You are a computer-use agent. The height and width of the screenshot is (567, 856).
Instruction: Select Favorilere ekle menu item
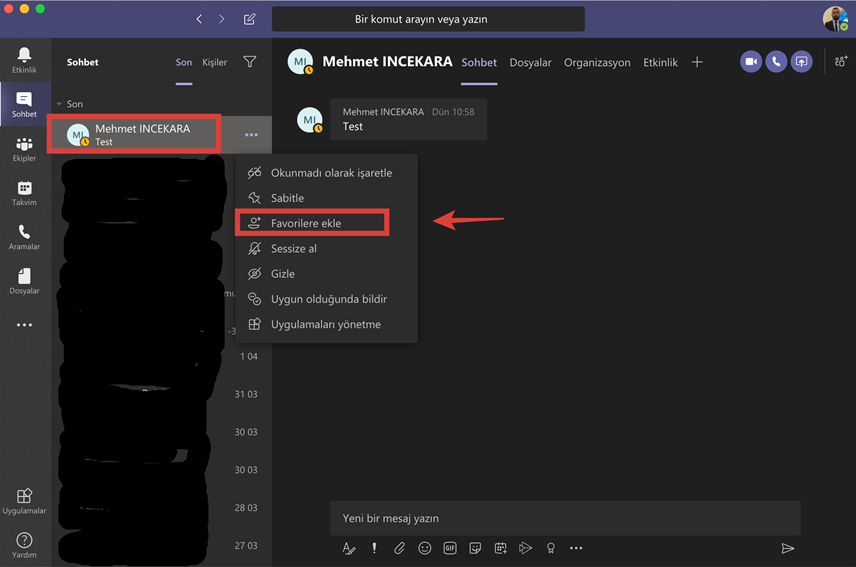(x=326, y=223)
